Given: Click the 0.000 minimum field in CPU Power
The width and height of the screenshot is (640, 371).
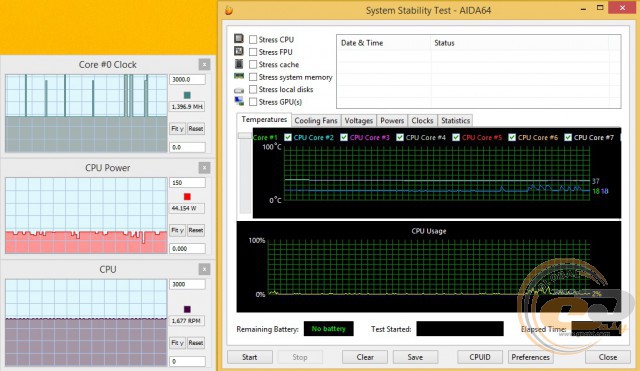Looking at the screenshot, I should 187,249.
